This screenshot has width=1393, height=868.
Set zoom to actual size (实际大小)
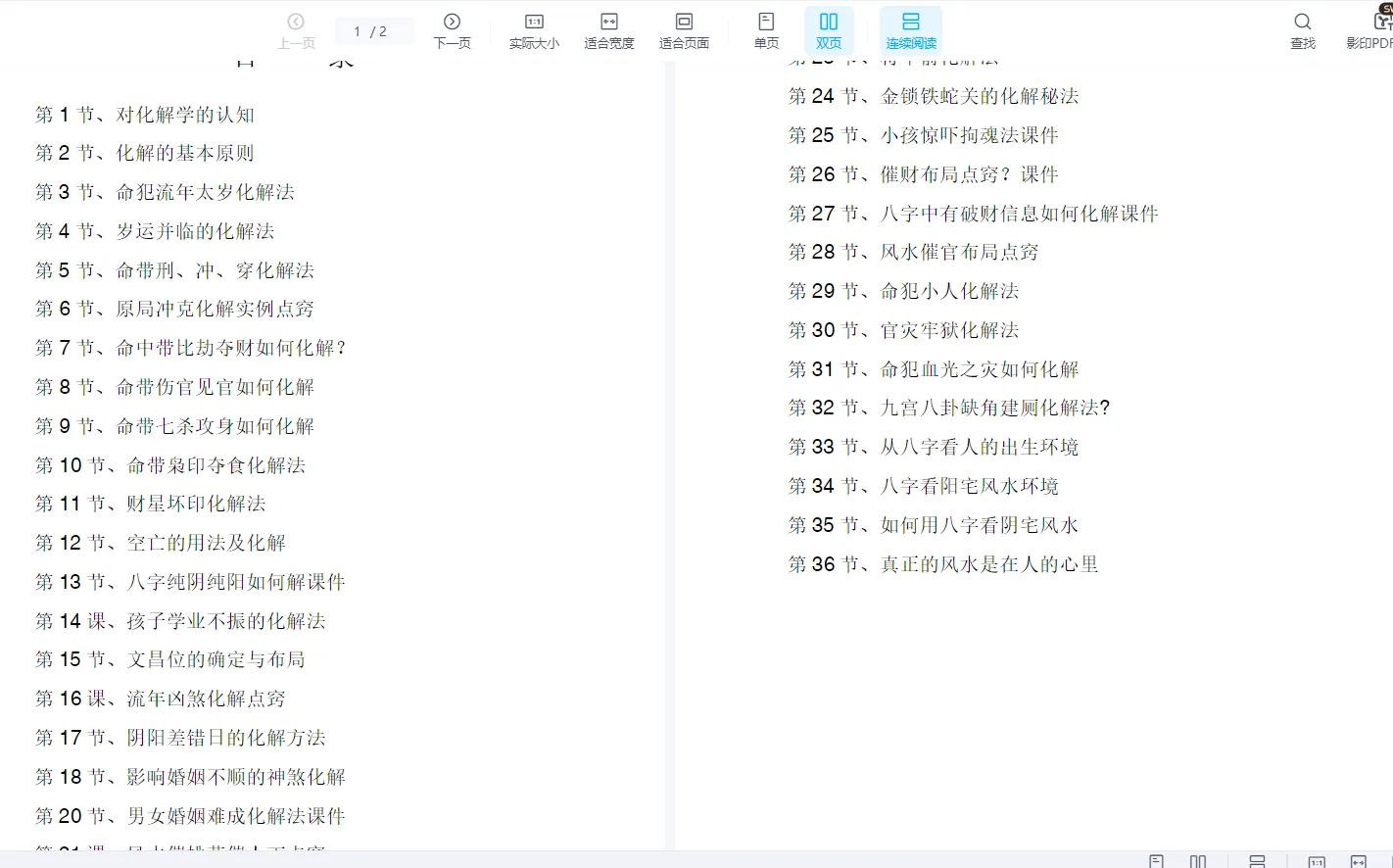pos(534,31)
